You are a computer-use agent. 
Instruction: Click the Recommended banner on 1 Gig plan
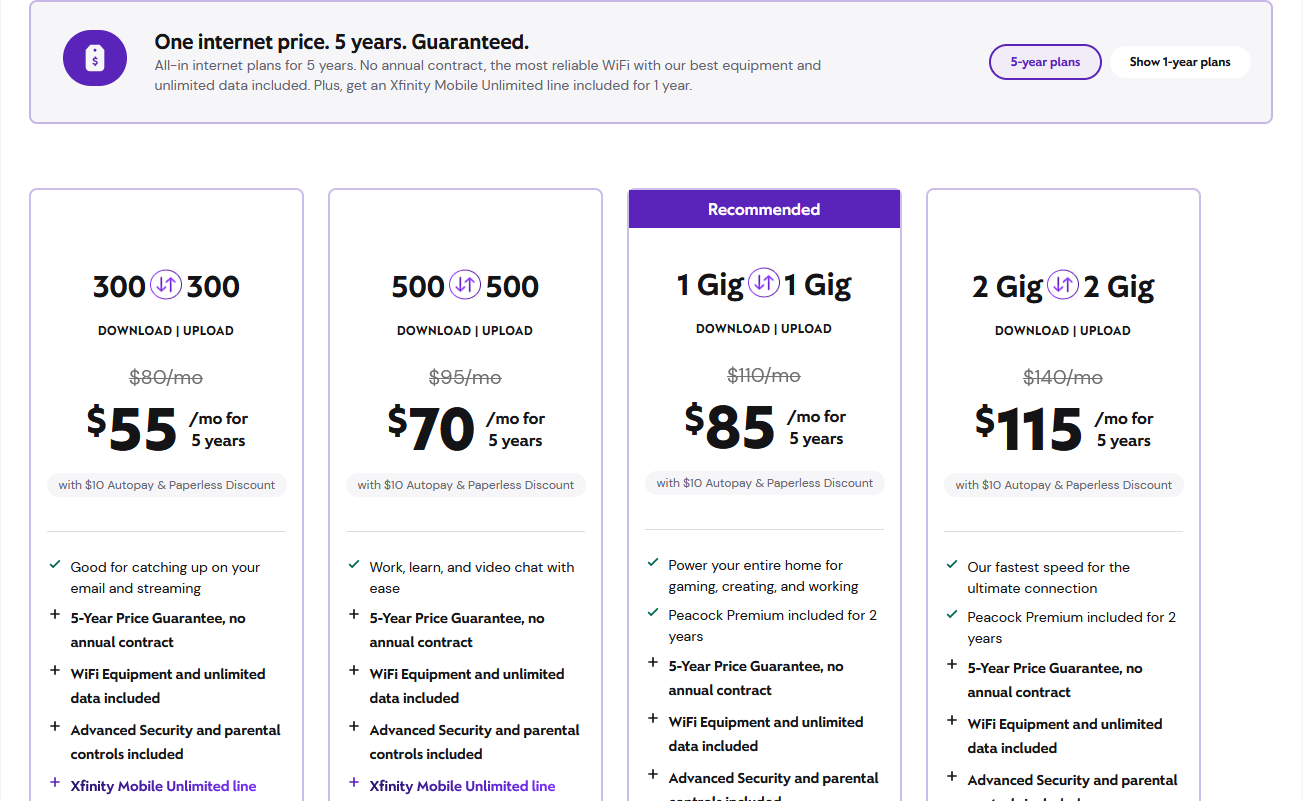(x=764, y=209)
